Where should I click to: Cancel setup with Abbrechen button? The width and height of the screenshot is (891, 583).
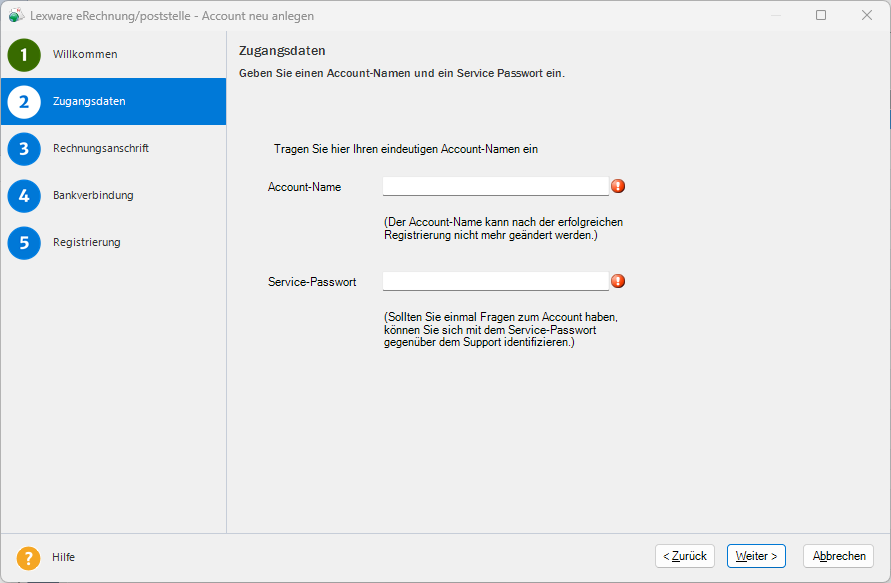[x=839, y=556]
